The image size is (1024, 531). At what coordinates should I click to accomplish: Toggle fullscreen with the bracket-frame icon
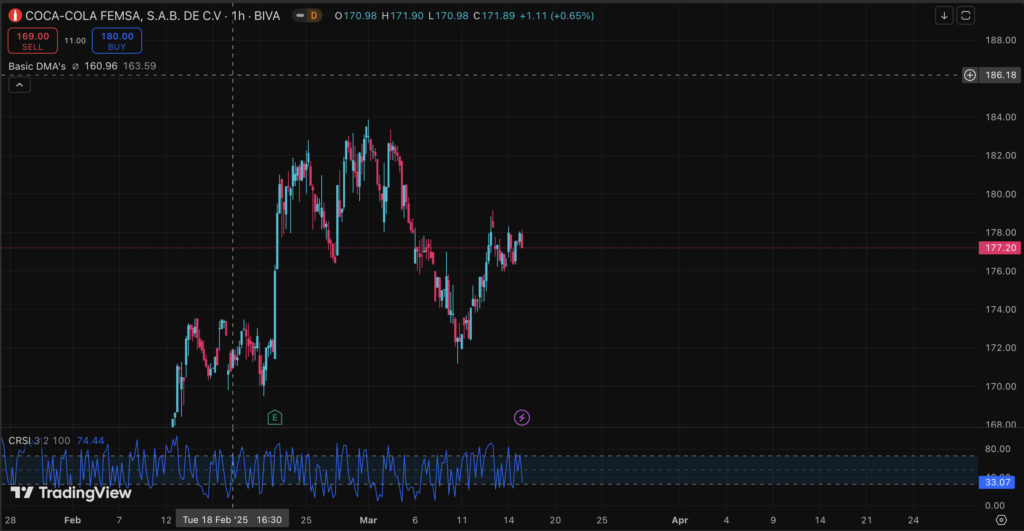(966, 16)
